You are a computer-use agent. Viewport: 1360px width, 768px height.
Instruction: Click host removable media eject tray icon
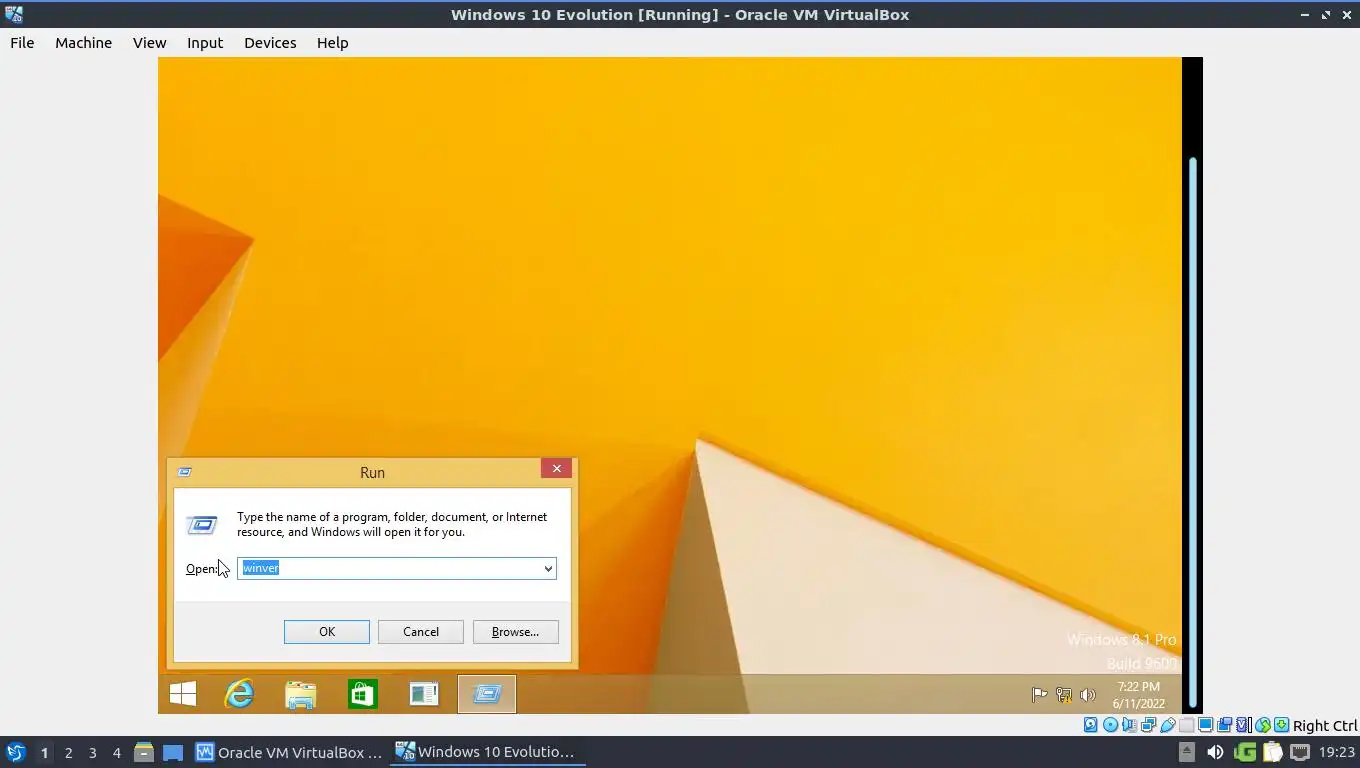click(x=1187, y=752)
